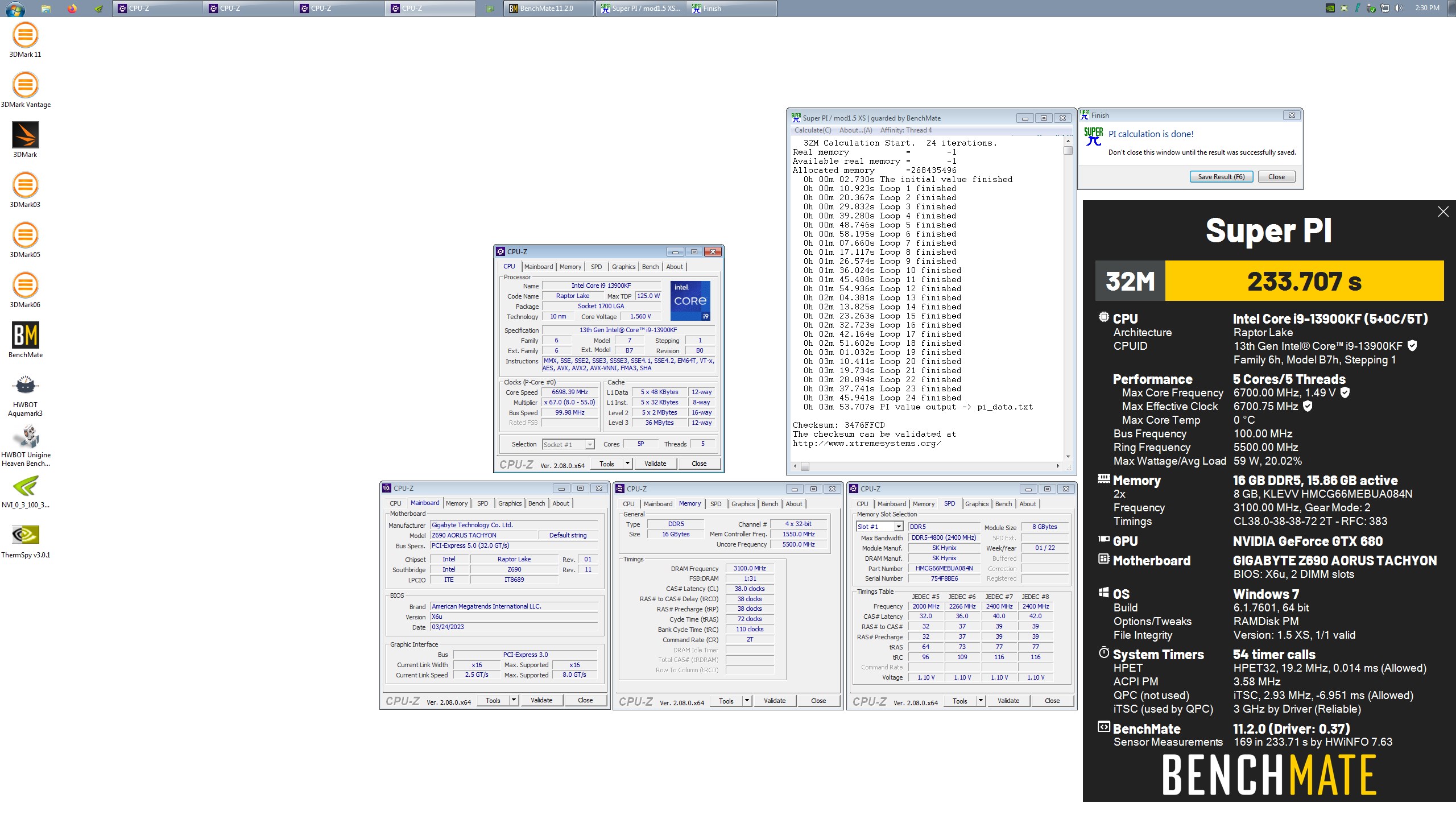Click the Finish taskbar button

[x=731, y=9]
